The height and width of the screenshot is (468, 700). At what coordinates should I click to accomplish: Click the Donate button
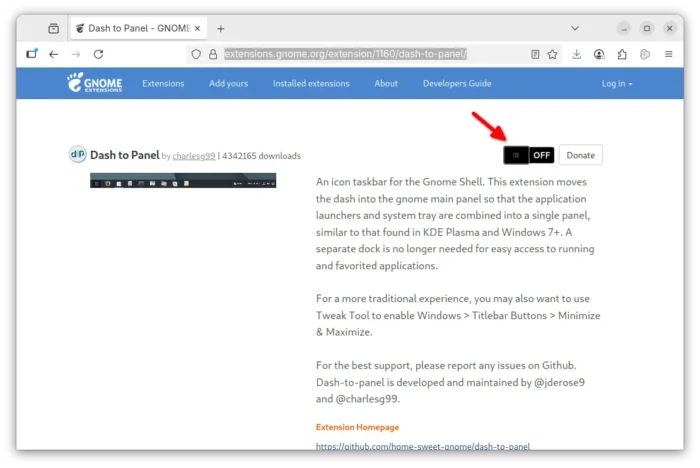(x=580, y=155)
